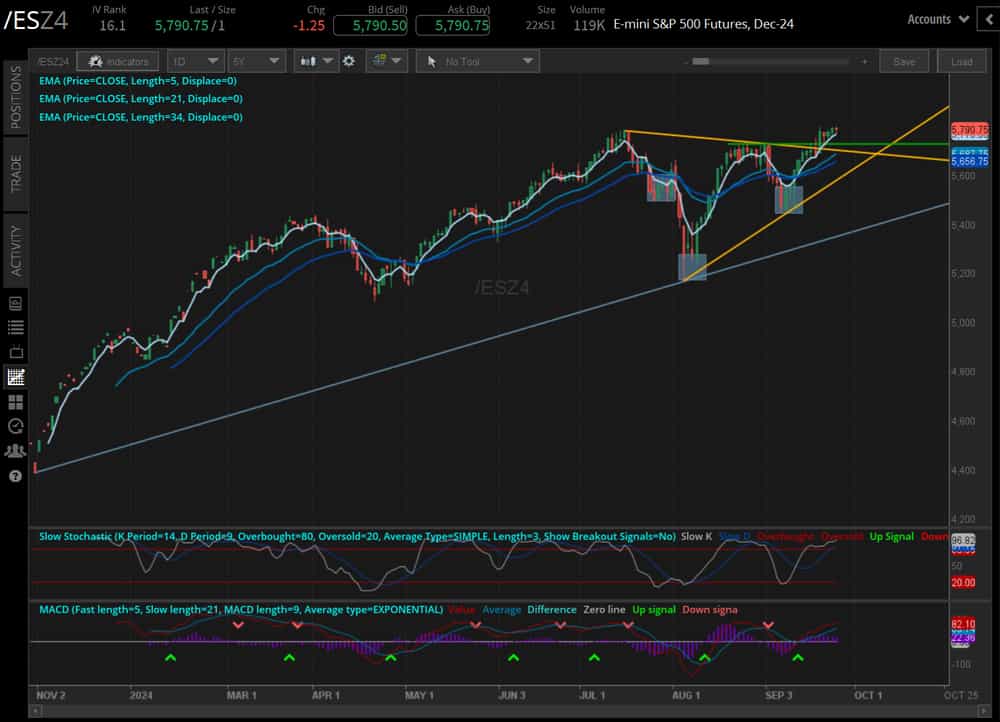1000x722 pixels.
Task: Open the POSITIONS side tab
Action: 15,97
